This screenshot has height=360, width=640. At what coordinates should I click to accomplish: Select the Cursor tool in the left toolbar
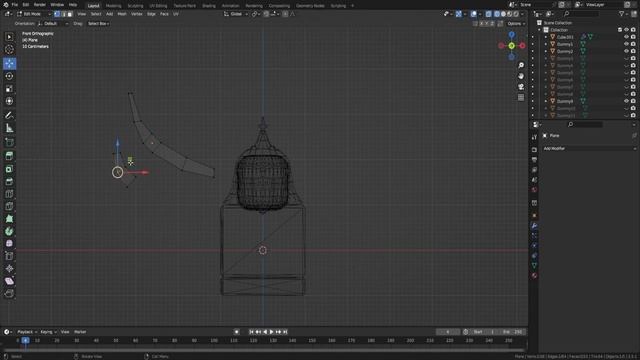point(9,49)
